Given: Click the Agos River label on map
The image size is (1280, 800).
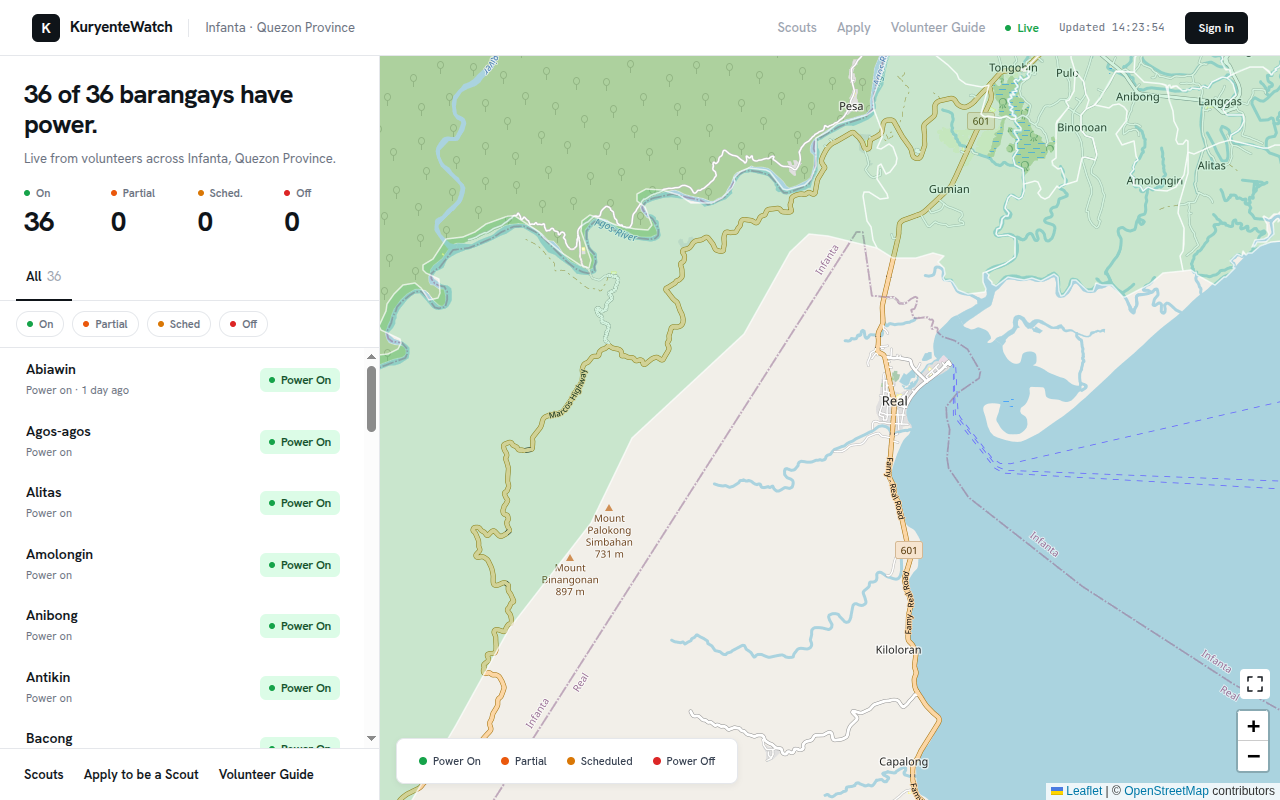Looking at the screenshot, I should [x=615, y=229].
